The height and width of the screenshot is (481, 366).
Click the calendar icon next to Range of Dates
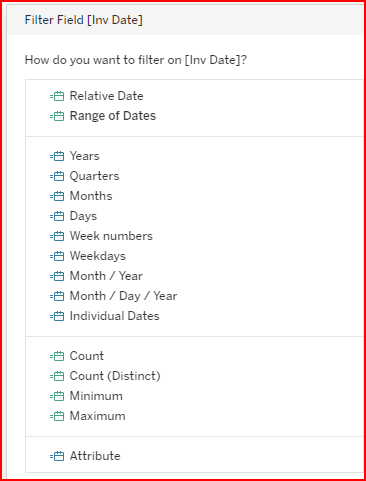pos(57,116)
